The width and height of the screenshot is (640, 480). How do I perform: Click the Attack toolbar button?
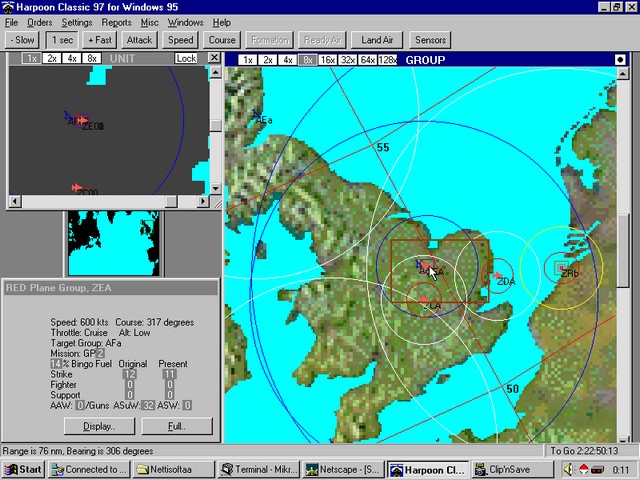(139, 40)
